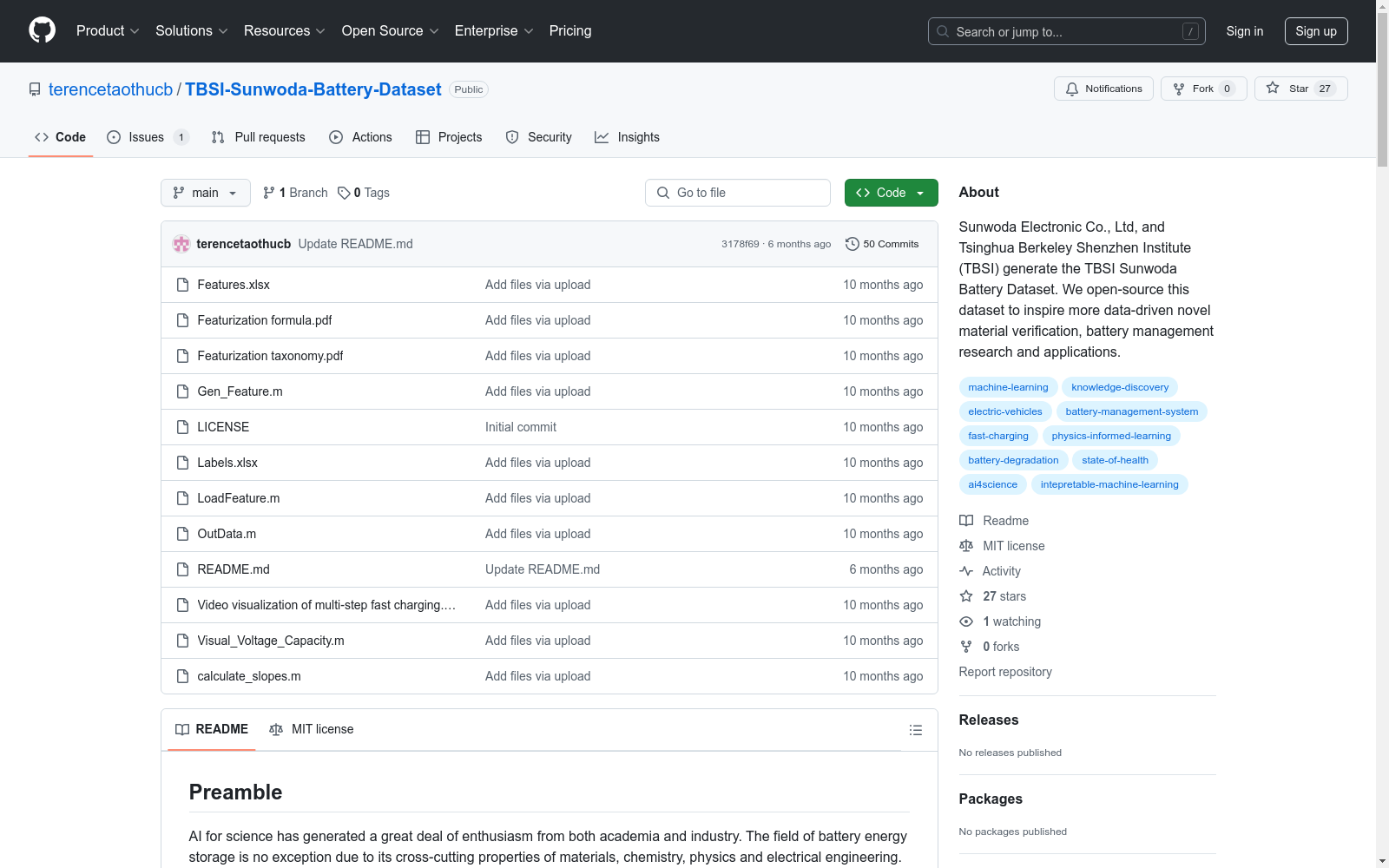Screen dimensions: 1389x868
Task: Expand the Enterprise menu
Action: [x=494, y=30]
